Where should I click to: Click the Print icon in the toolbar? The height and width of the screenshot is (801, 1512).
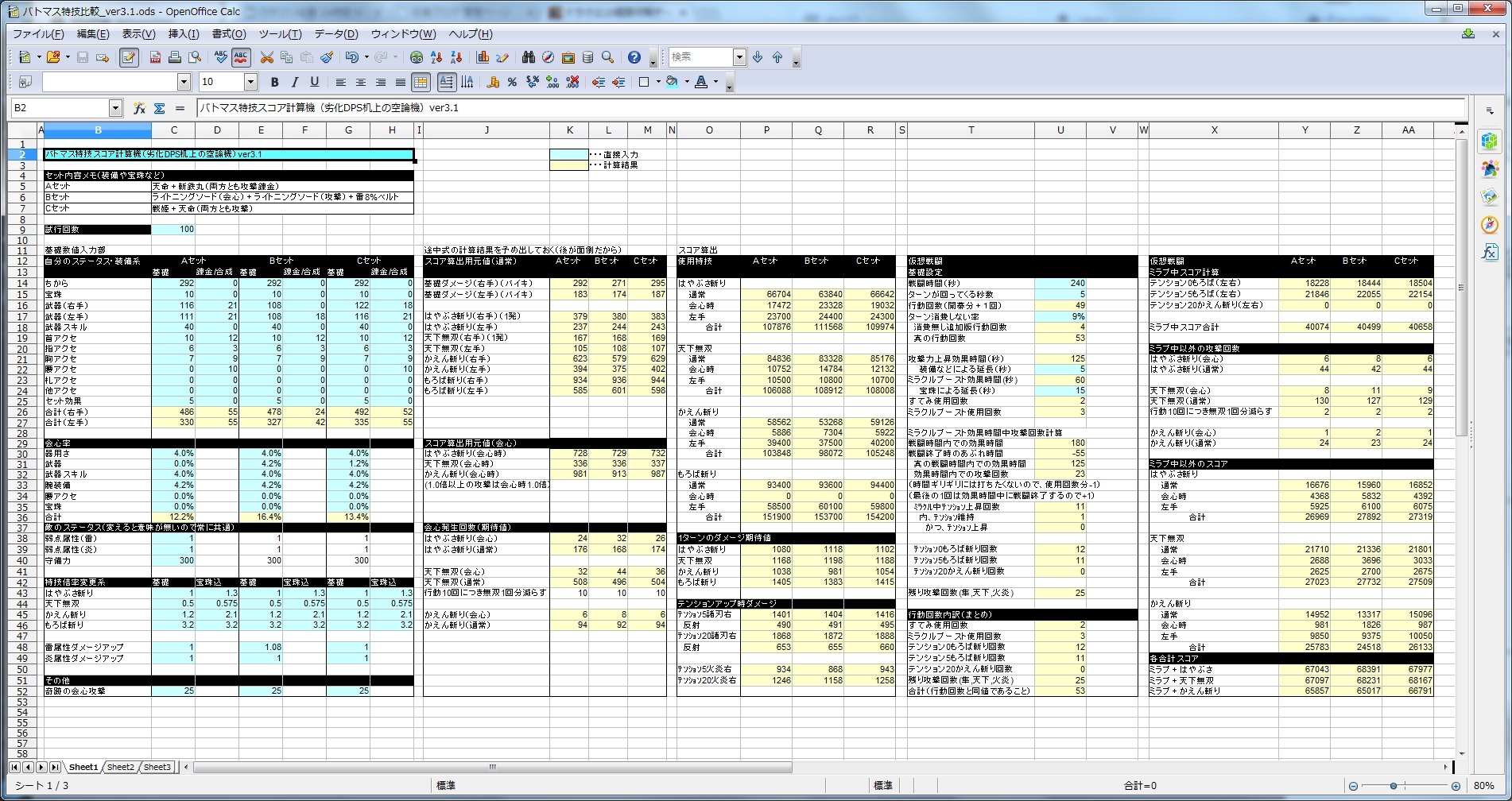pyautogui.click(x=175, y=57)
